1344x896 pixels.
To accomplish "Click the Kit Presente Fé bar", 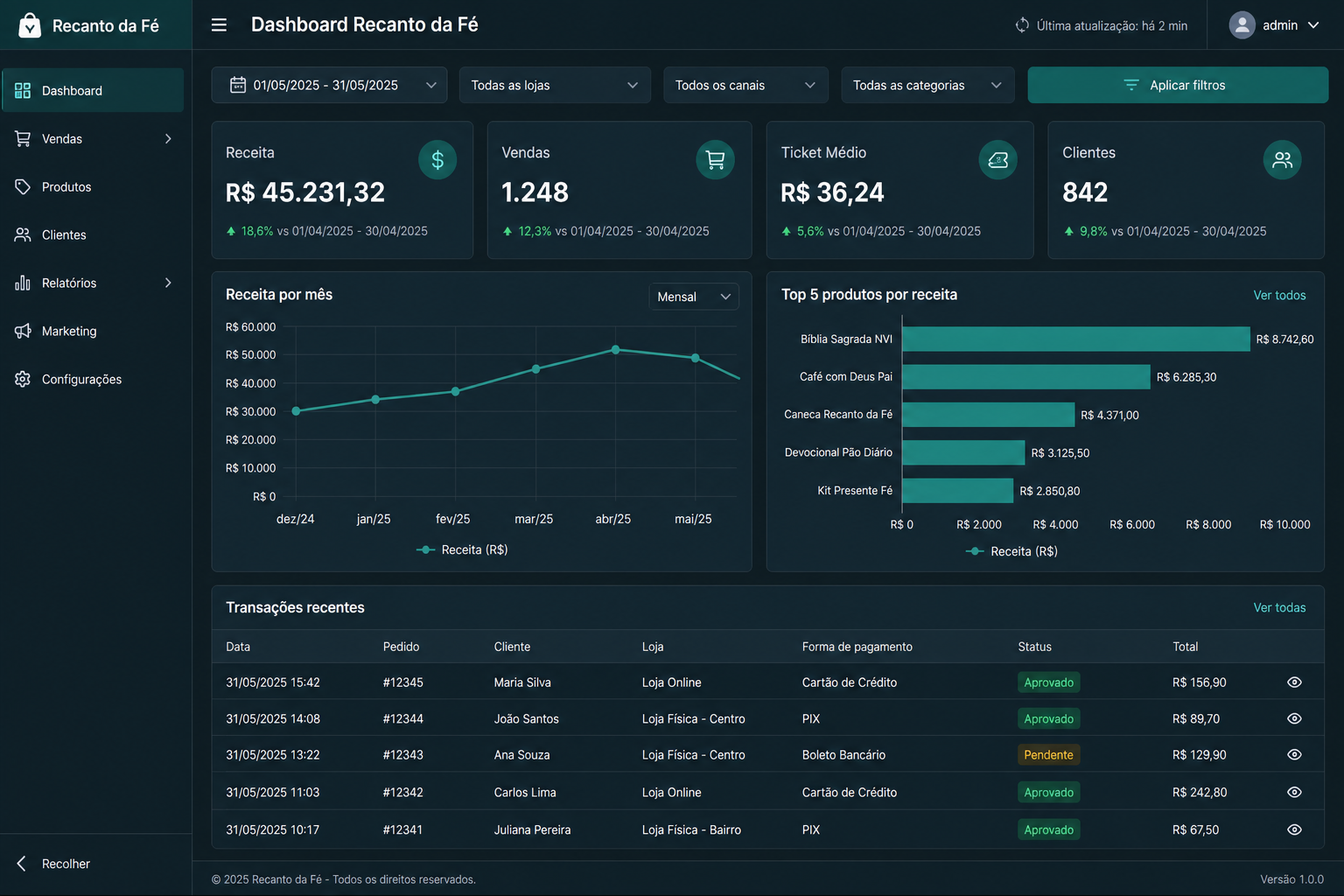I will coord(957,490).
